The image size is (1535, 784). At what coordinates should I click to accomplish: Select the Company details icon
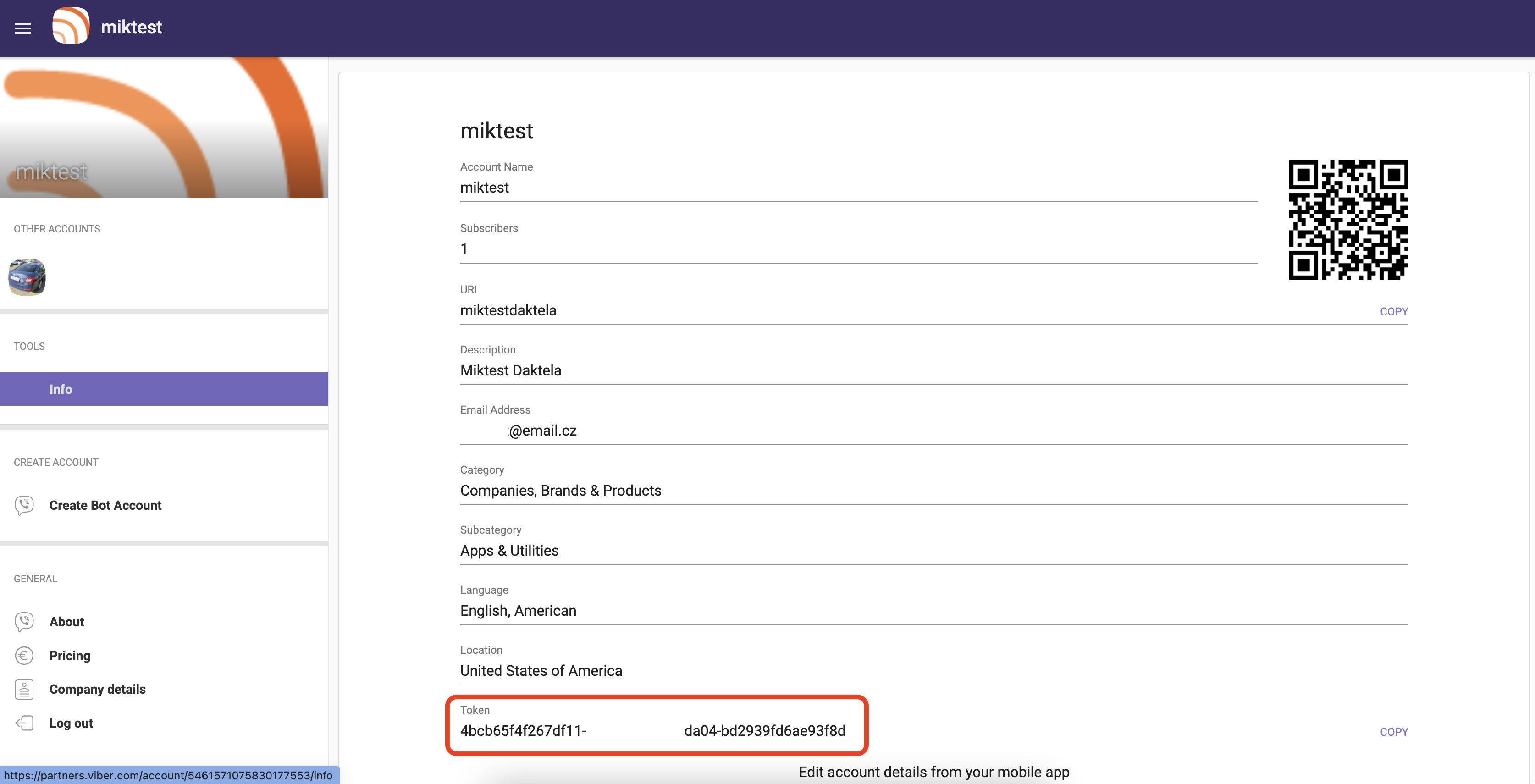[x=24, y=689]
